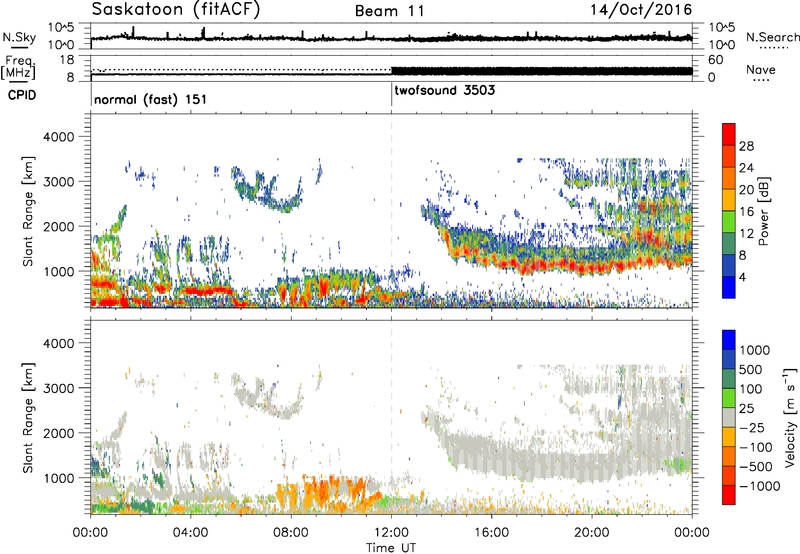Click the N.Sky legend label
The width and height of the screenshot is (800, 554).
(x=19, y=37)
